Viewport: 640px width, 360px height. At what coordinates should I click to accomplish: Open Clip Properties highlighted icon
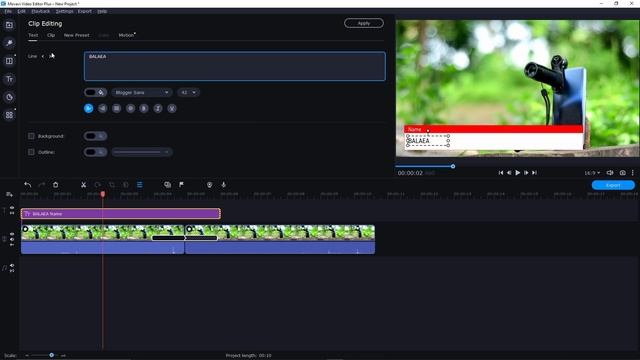pyautogui.click(x=140, y=185)
